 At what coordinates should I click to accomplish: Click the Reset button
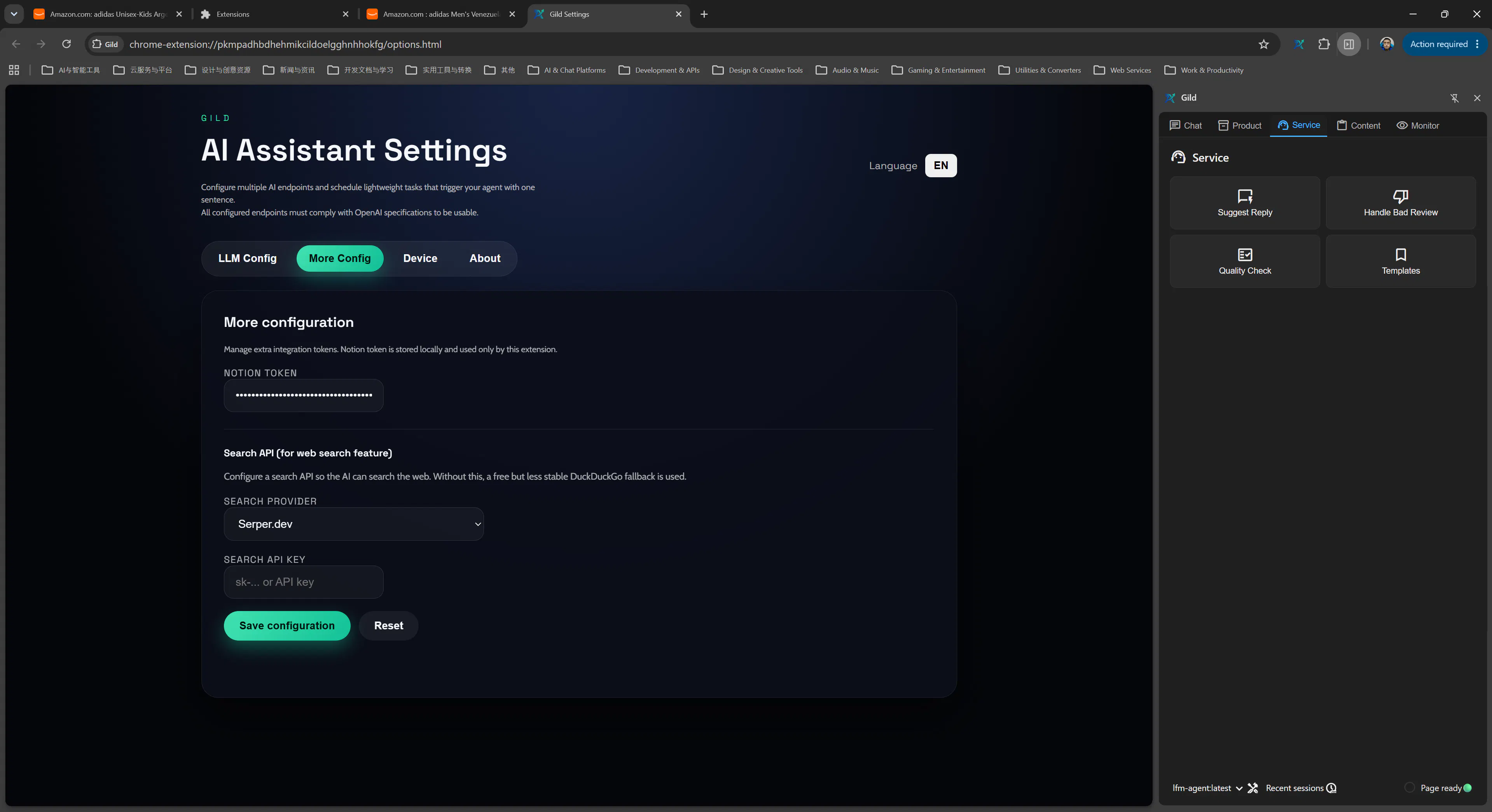point(389,625)
